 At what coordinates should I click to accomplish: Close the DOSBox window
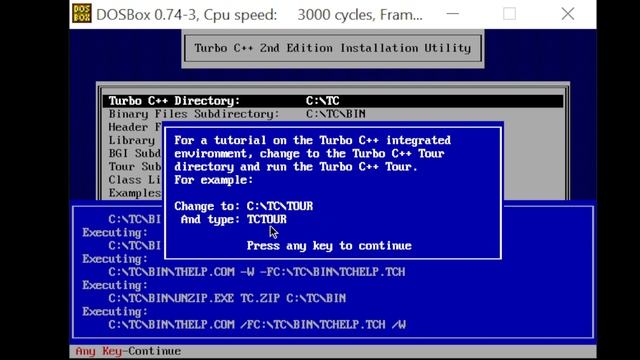pos(568,14)
